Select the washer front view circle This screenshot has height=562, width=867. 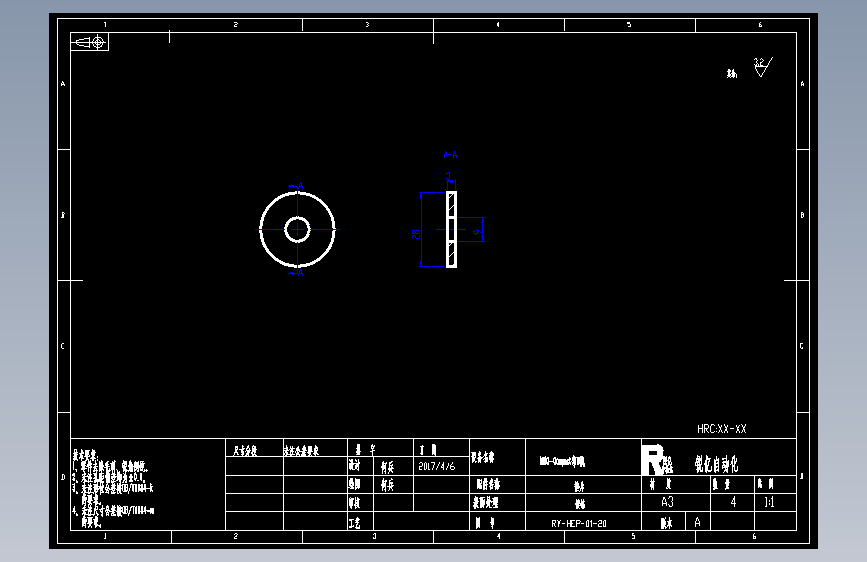(x=297, y=229)
